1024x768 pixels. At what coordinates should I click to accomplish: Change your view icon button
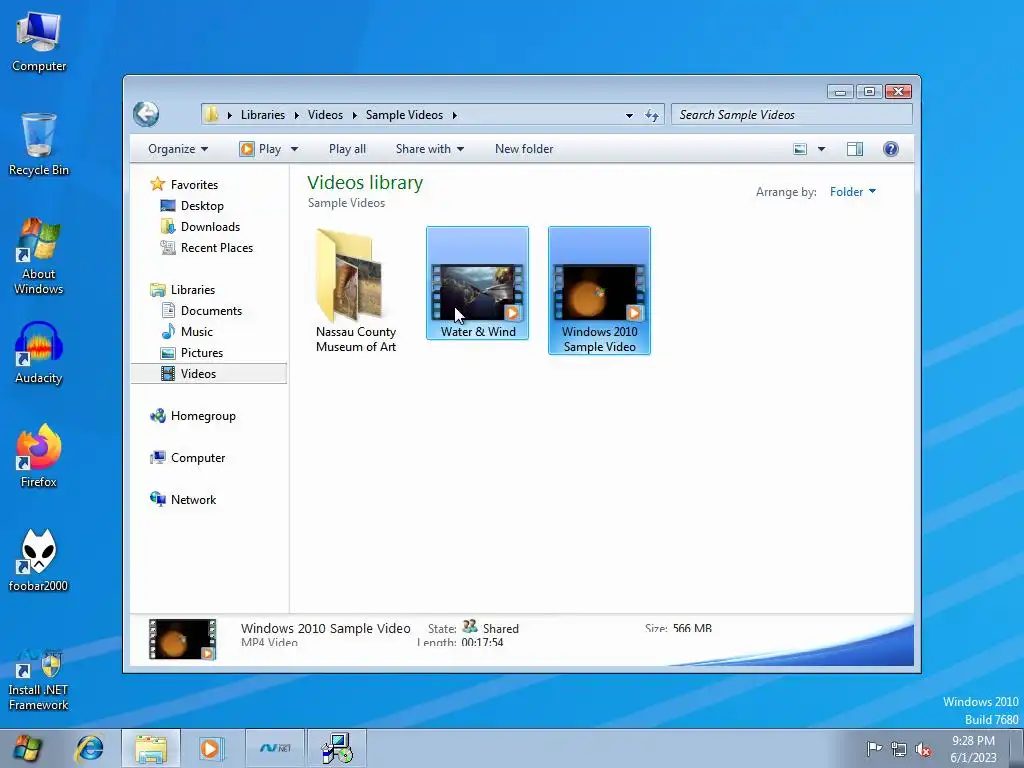tap(800, 149)
